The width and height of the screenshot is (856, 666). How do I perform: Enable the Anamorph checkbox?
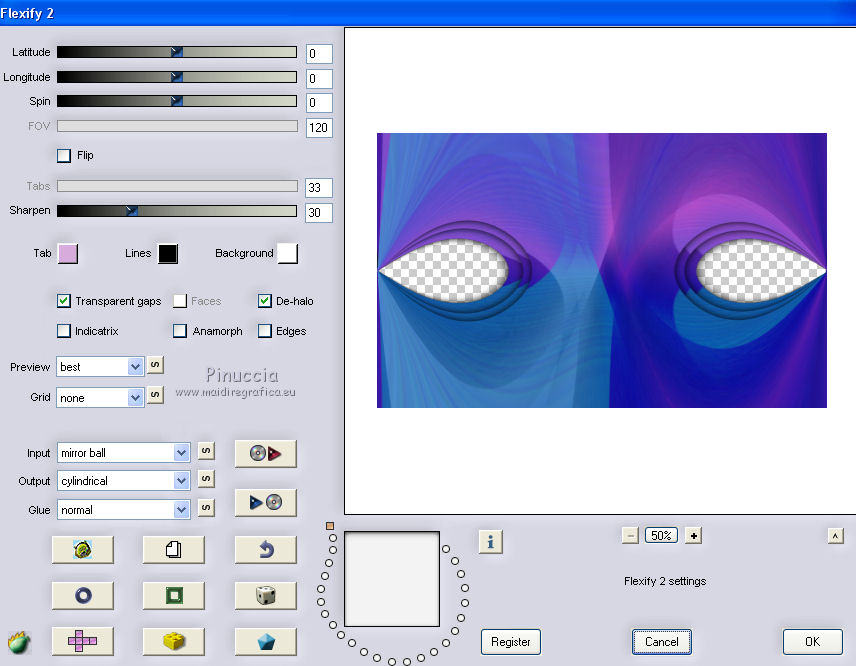[x=180, y=331]
